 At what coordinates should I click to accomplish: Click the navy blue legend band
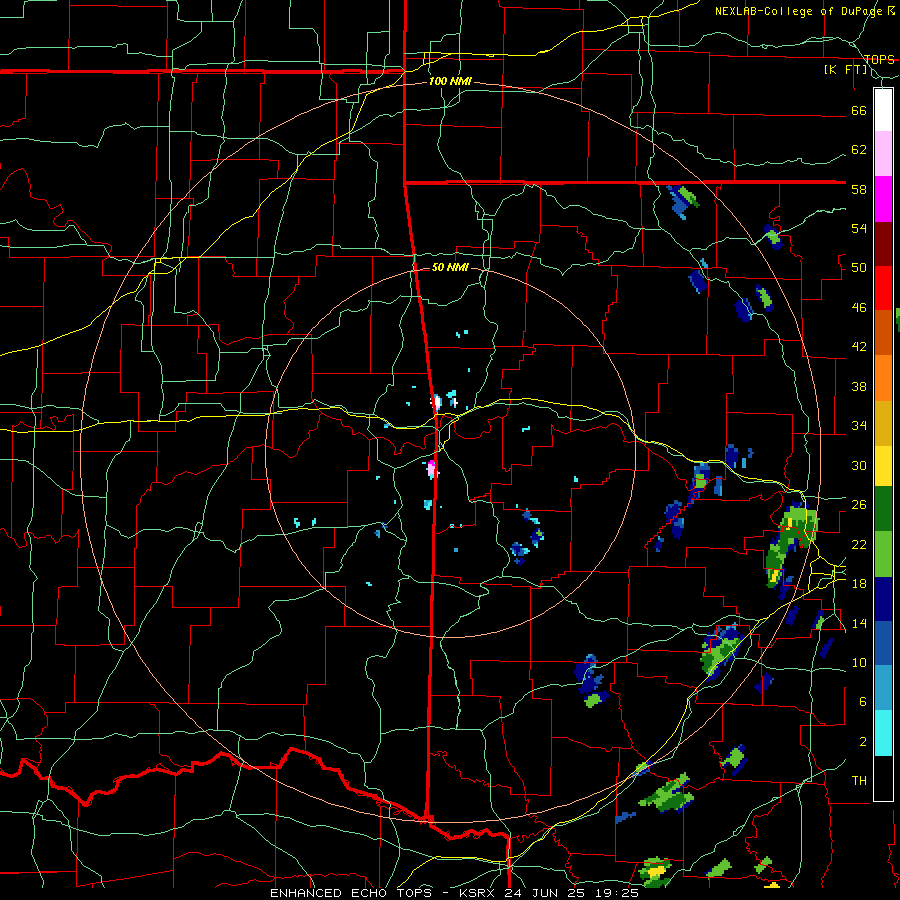pyautogui.click(x=883, y=599)
